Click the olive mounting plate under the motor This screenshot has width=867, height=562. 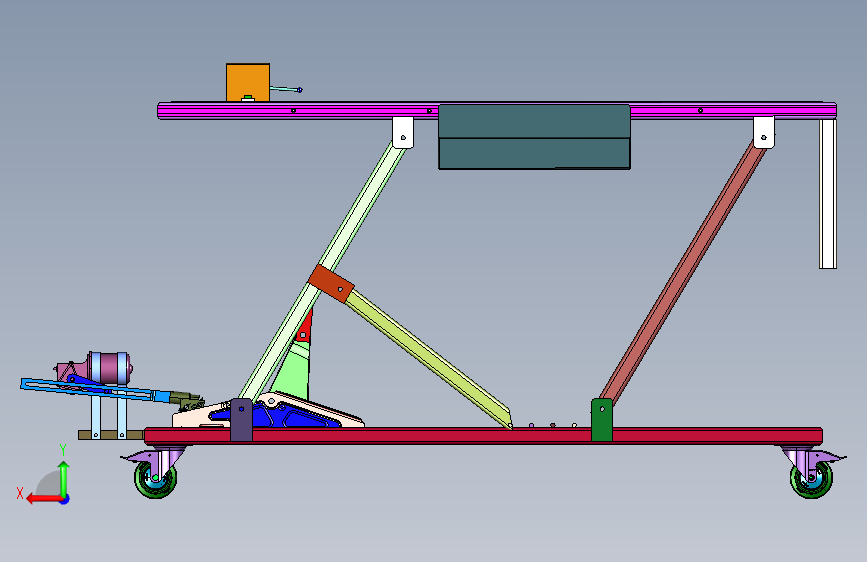click(x=111, y=435)
